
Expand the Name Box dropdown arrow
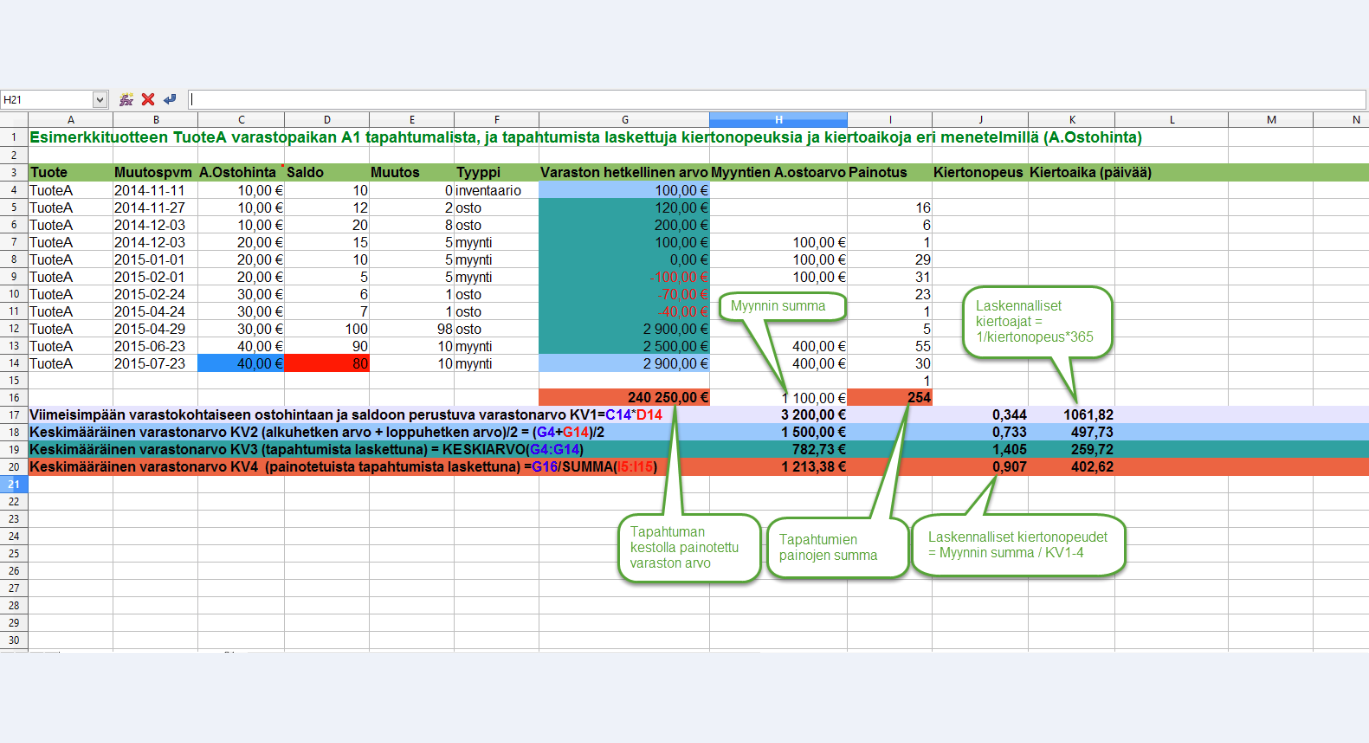pyautogui.click(x=100, y=100)
